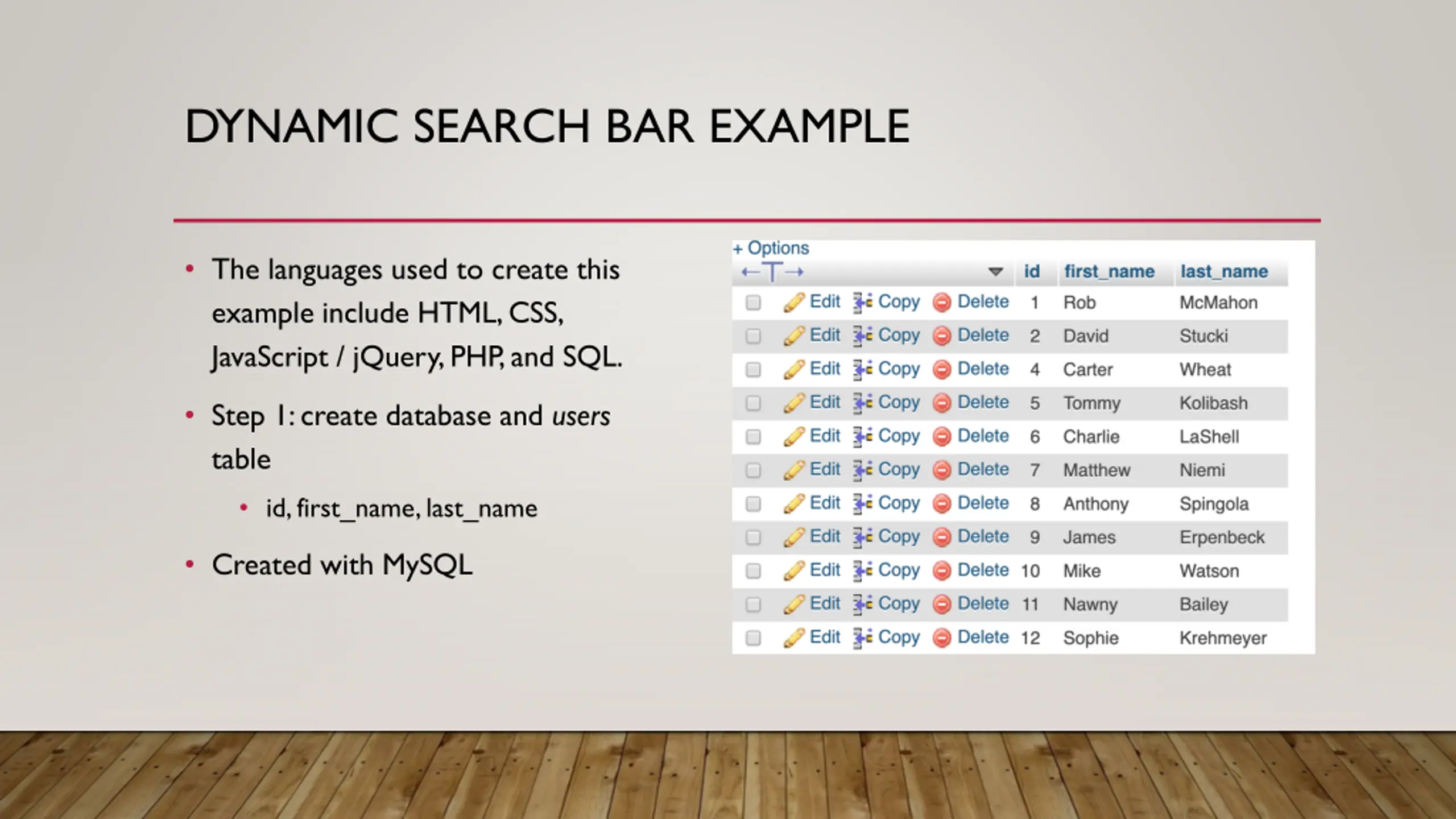Click the Delete link for James Erpenbeck
Viewport: 1456px width, 819px height.
(983, 536)
